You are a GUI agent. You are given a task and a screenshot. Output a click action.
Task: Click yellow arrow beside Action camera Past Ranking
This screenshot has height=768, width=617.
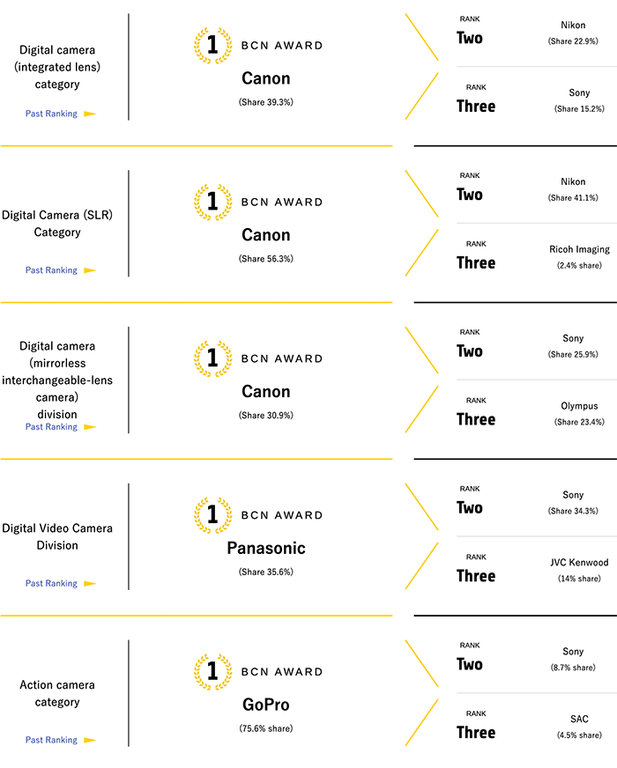point(89,740)
